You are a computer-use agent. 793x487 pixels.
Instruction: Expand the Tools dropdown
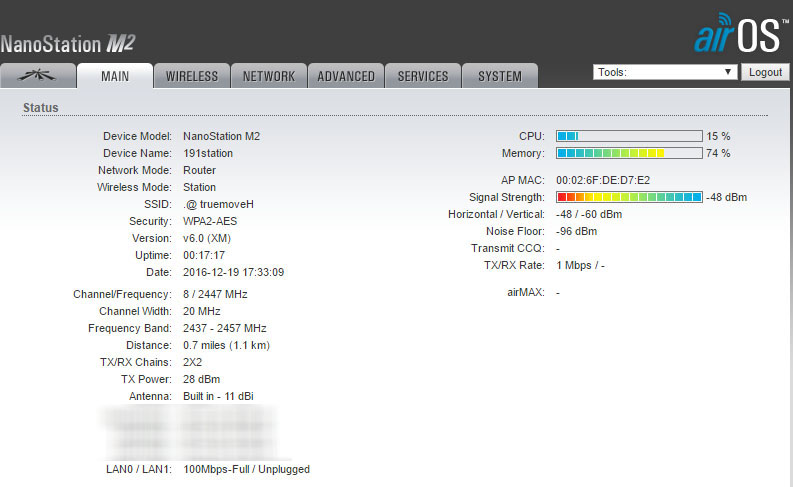pyautogui.click(x=665, y=72)
